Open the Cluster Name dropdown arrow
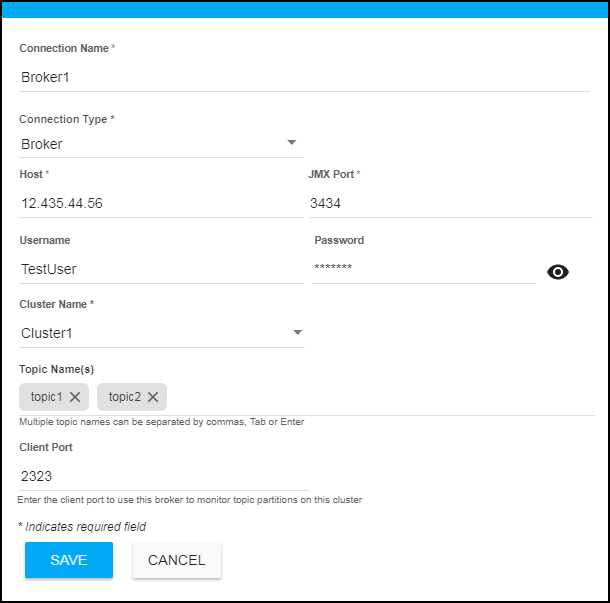The height and width of the screenshot is (603, 610). pos(297,332)
